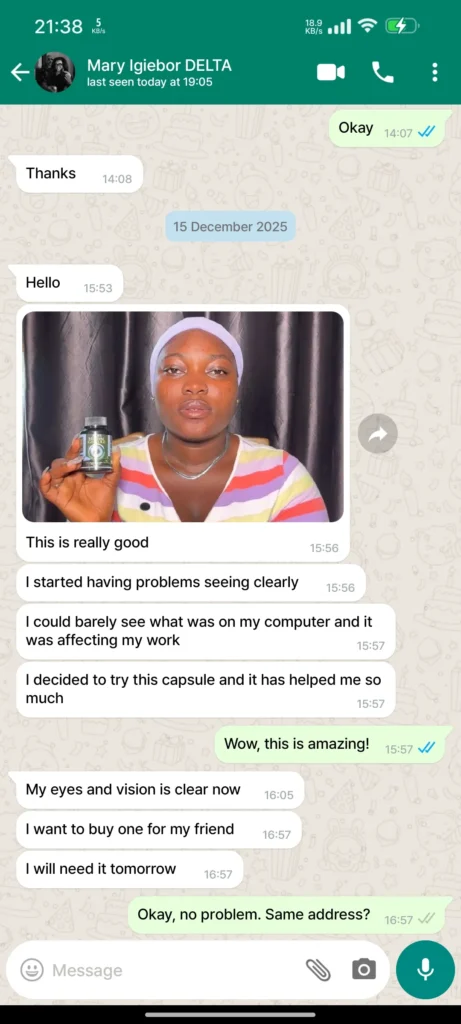The height and width of the screenshot is (1024, 461).
Task: Open the emoji picker in message bar
Action: [32, 970]
